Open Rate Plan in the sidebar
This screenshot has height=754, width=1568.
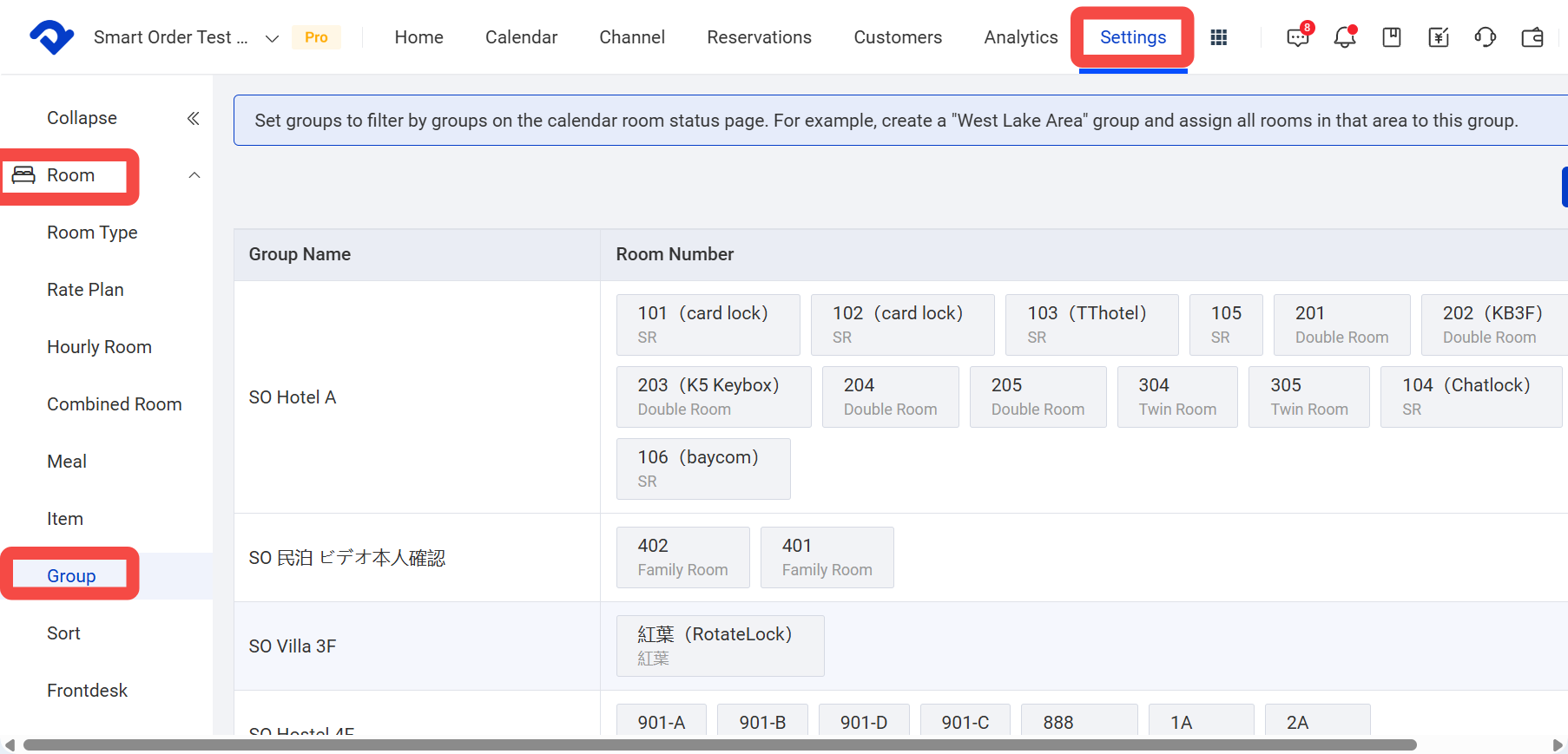pos(85,290)
